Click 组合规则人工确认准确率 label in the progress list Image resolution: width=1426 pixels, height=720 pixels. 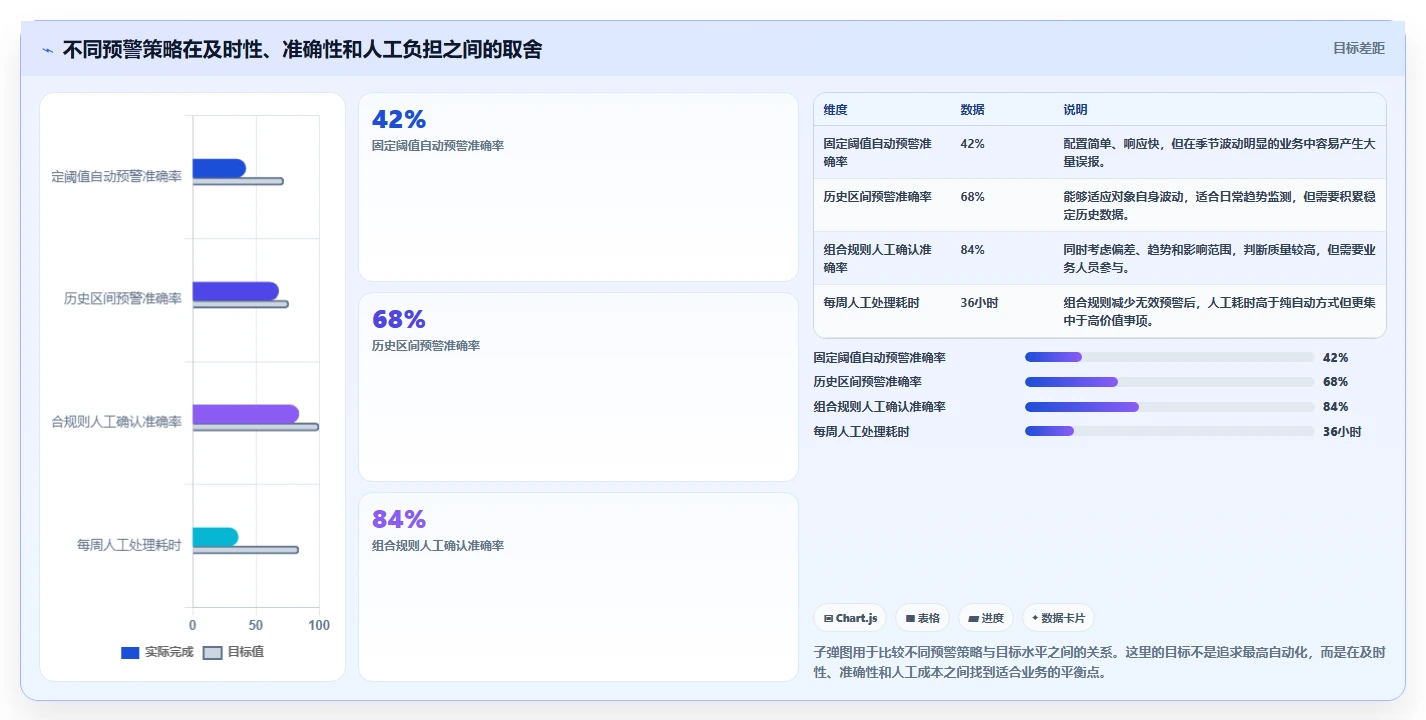880,407
